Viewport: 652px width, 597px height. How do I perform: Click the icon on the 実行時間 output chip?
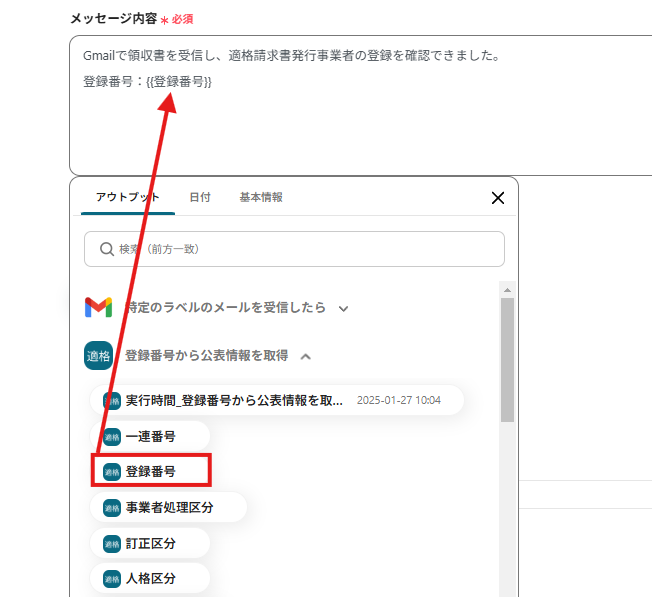[x=112, y=401]
